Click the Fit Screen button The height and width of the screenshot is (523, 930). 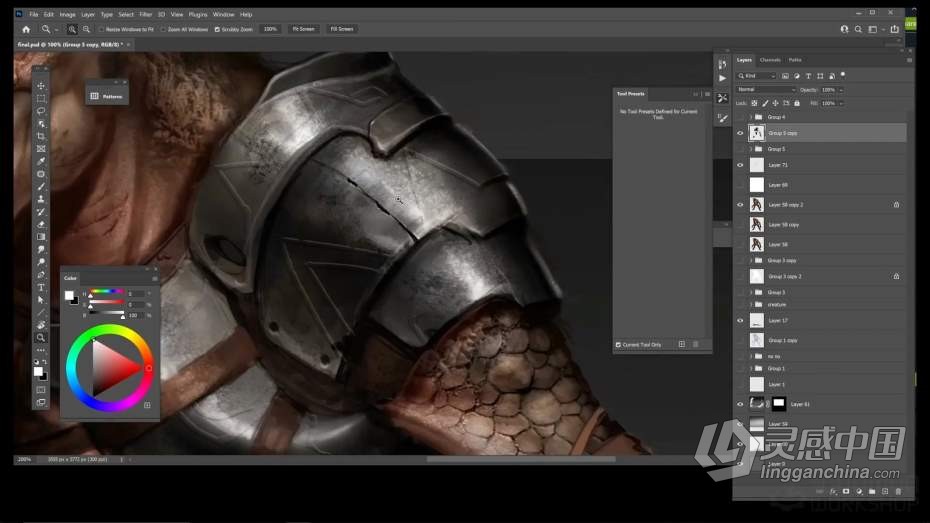[x=303, y=28]
